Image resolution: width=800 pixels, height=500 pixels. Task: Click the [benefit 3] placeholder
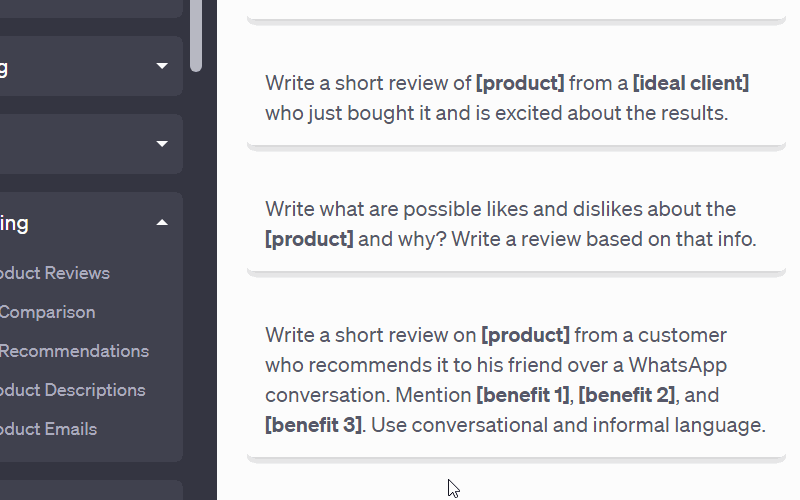[x=313, y=425]
